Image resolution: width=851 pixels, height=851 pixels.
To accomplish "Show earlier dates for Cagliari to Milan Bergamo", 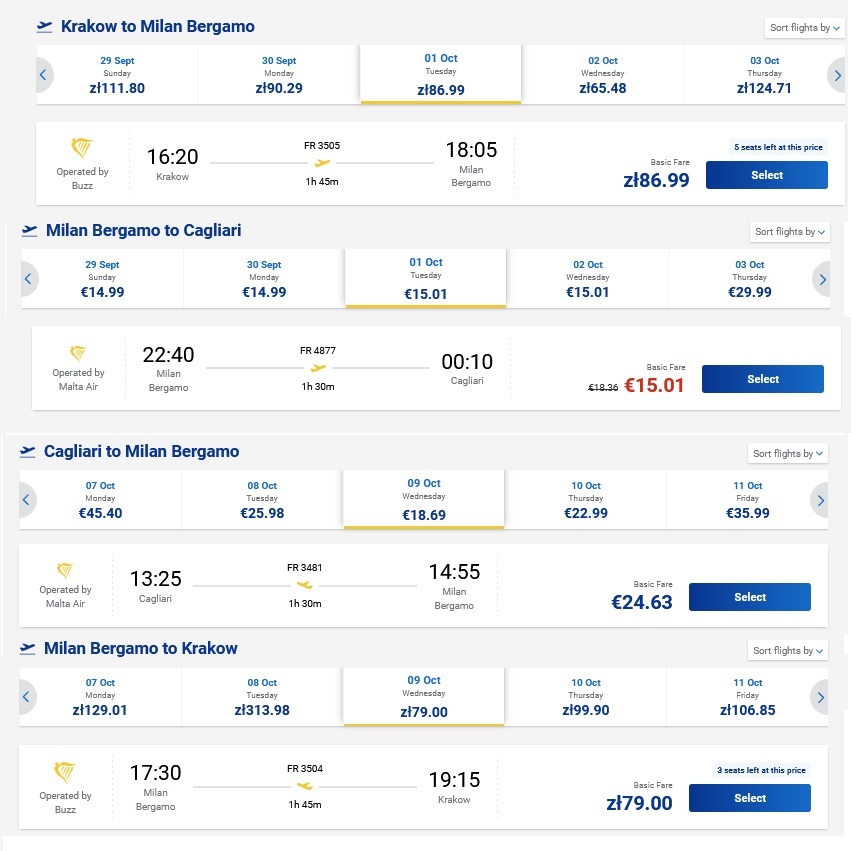I will tap(27, 500).
